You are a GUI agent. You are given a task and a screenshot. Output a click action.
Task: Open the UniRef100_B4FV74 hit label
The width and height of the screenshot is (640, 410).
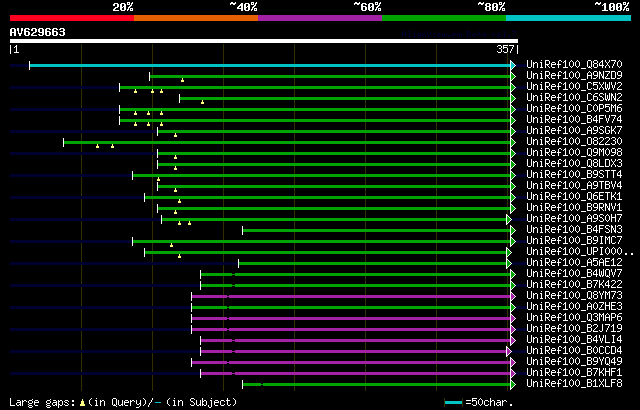pyautogui.click(x=574, y=120)
